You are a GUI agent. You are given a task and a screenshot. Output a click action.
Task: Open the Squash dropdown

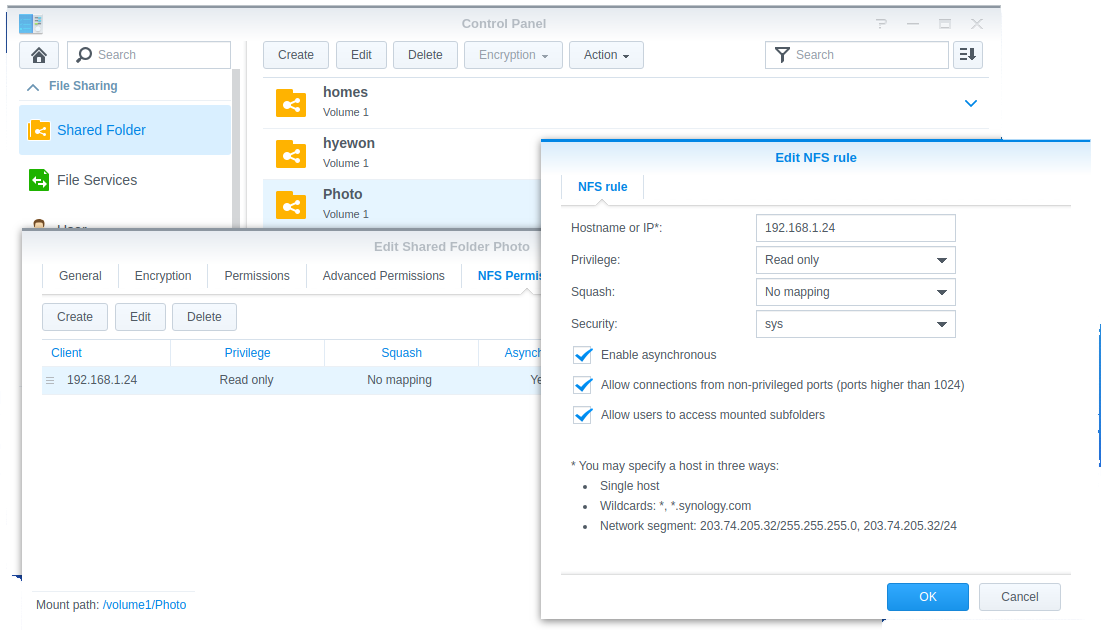click(x=855, y=292)
